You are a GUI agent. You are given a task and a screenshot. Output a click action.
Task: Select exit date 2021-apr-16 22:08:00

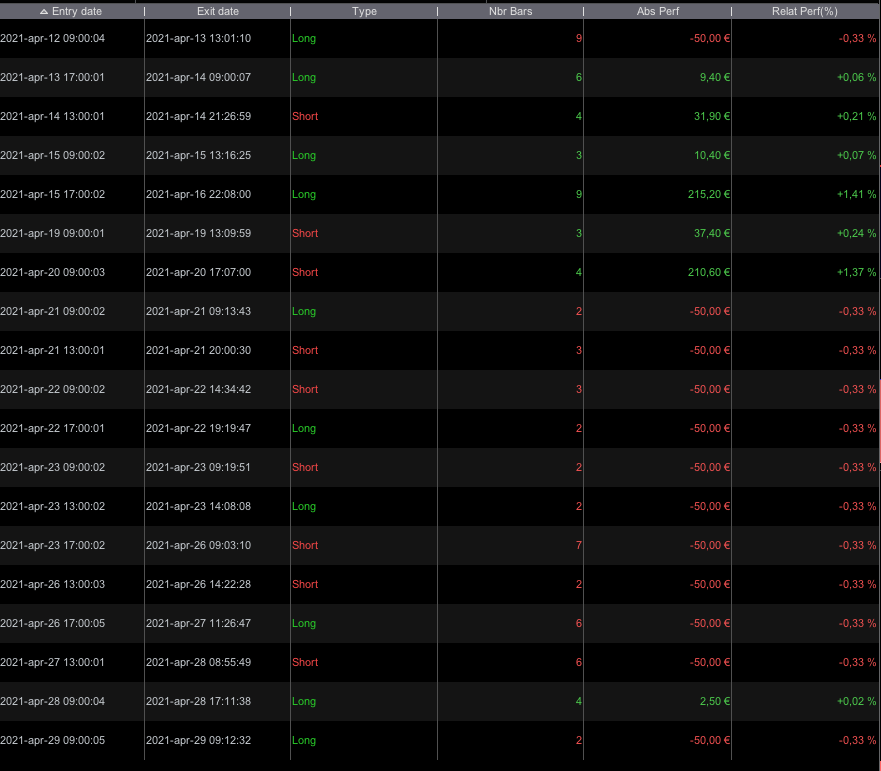tap(198, 194)
